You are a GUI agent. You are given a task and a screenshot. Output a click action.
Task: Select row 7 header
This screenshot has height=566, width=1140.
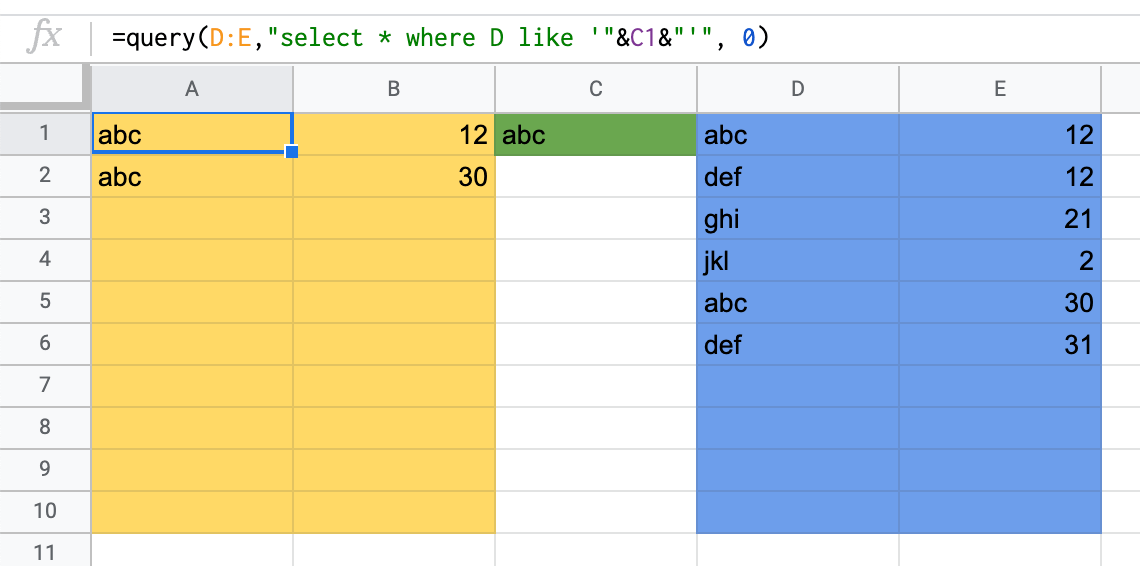click(x=44, y=386)
